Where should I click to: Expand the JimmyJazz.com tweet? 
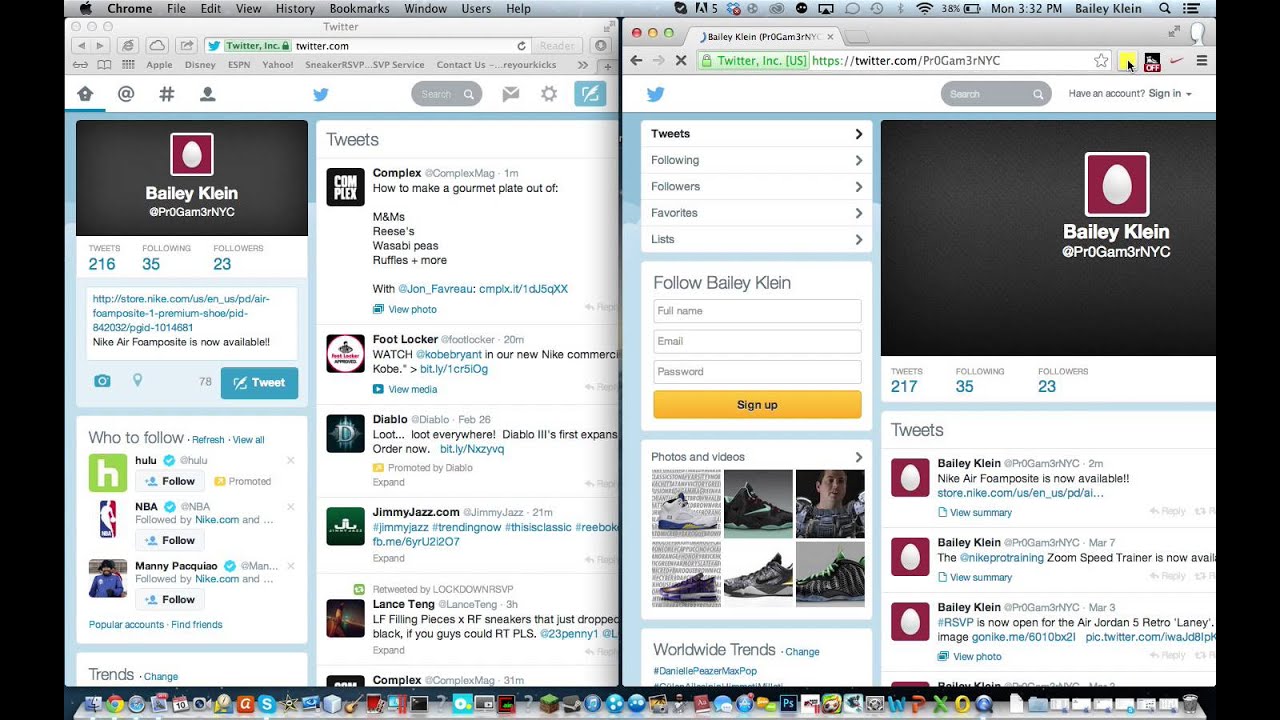[388, 558]
